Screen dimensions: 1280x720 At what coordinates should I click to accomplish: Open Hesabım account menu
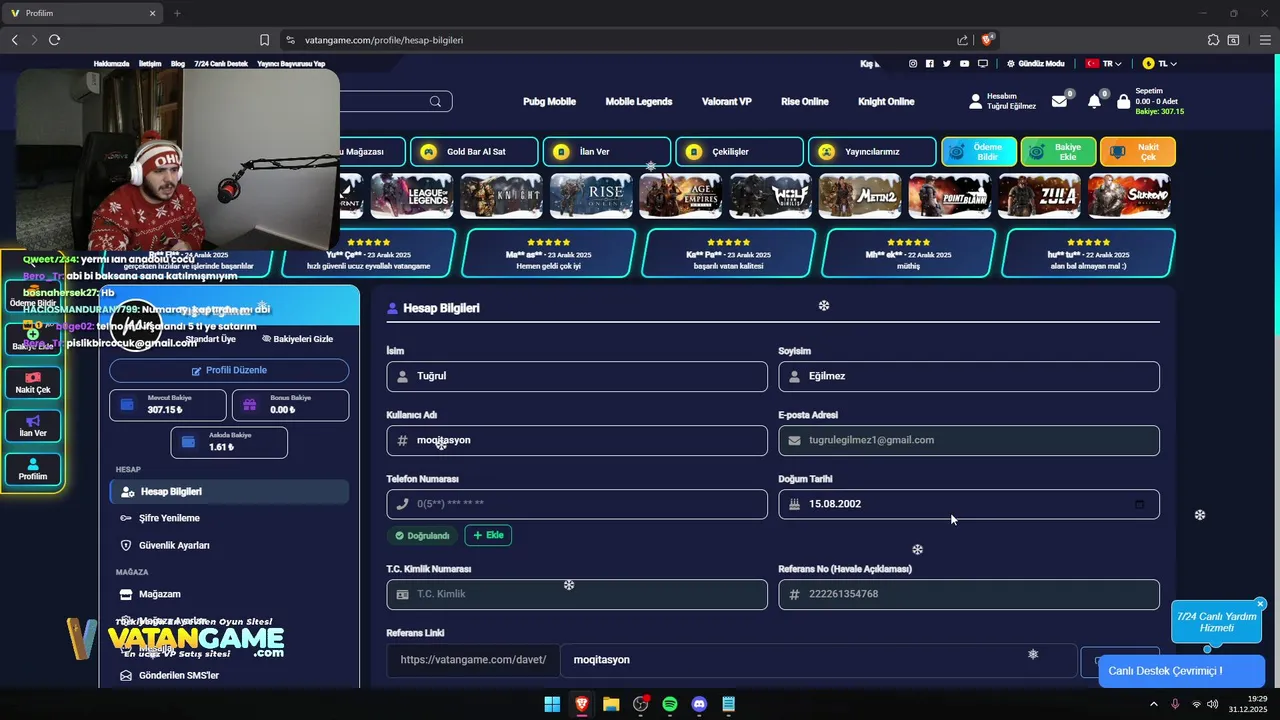tap(1003, 101)
